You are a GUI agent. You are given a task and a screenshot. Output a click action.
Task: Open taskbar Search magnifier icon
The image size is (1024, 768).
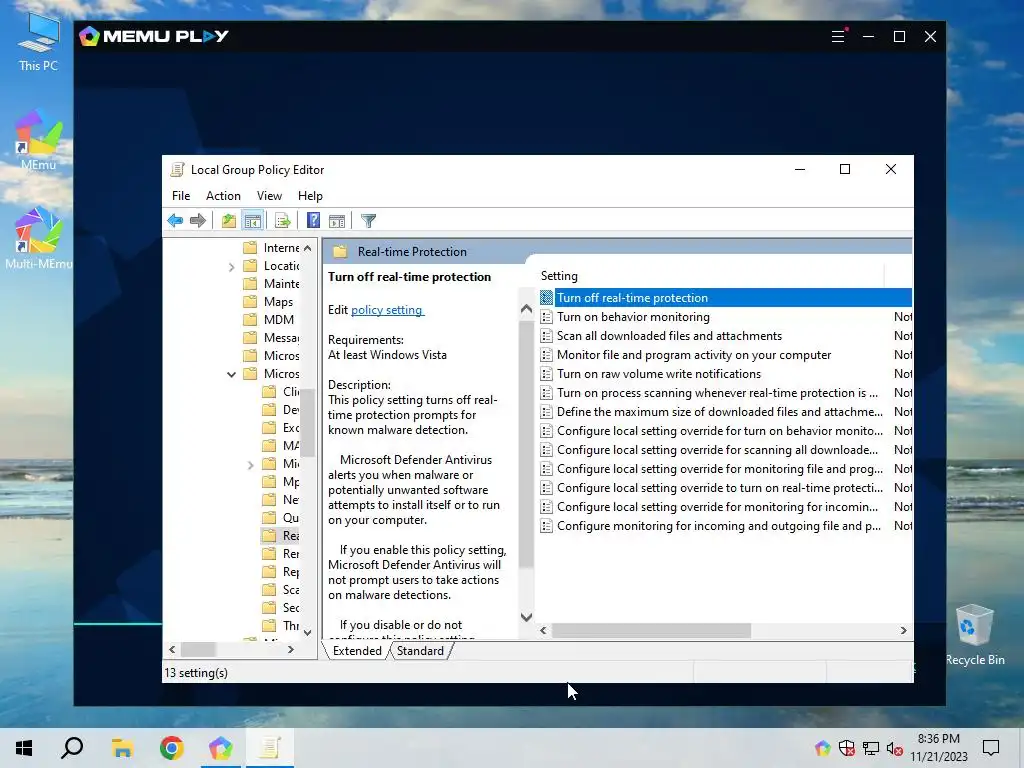72,748
